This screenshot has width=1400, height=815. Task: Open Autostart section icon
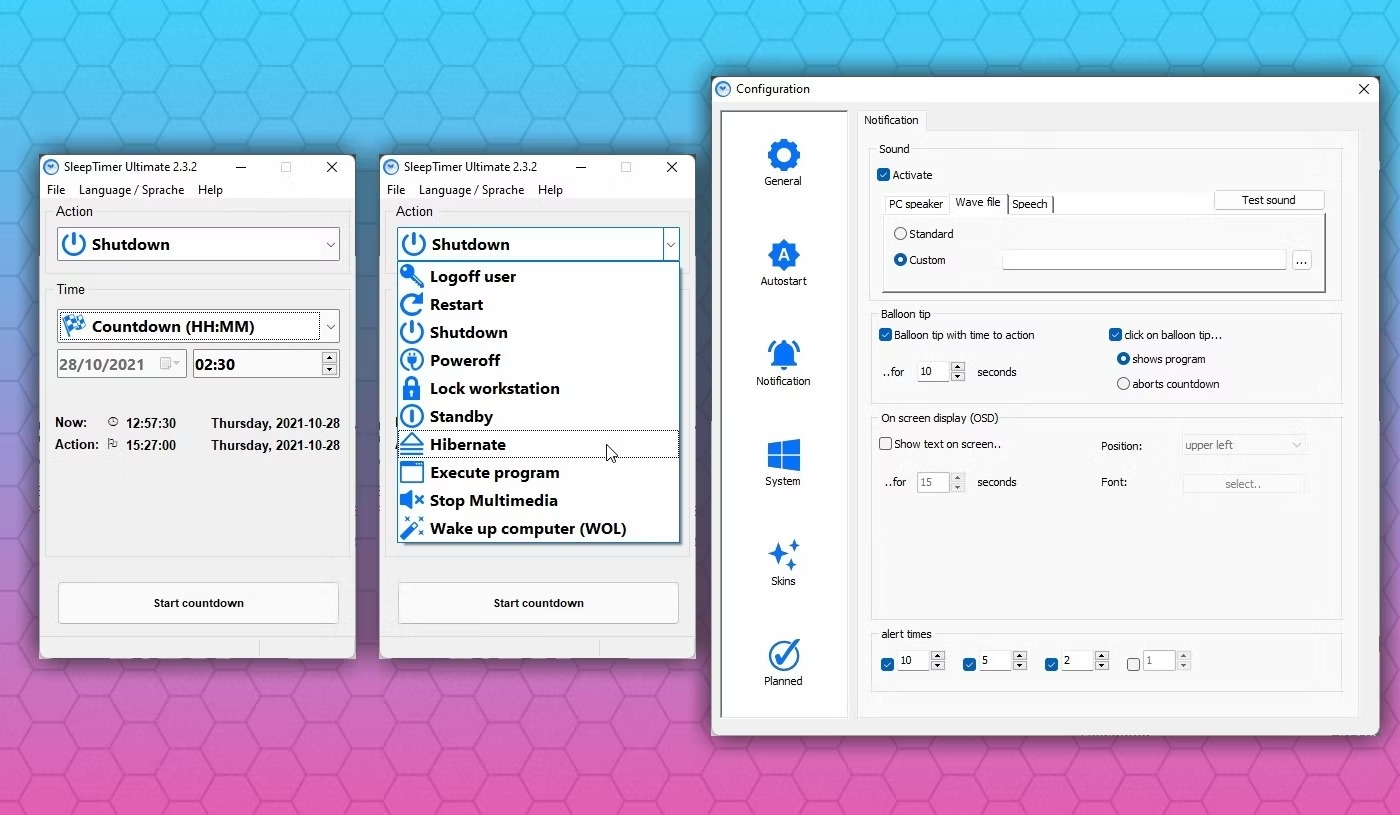click(x=783, y=255)
